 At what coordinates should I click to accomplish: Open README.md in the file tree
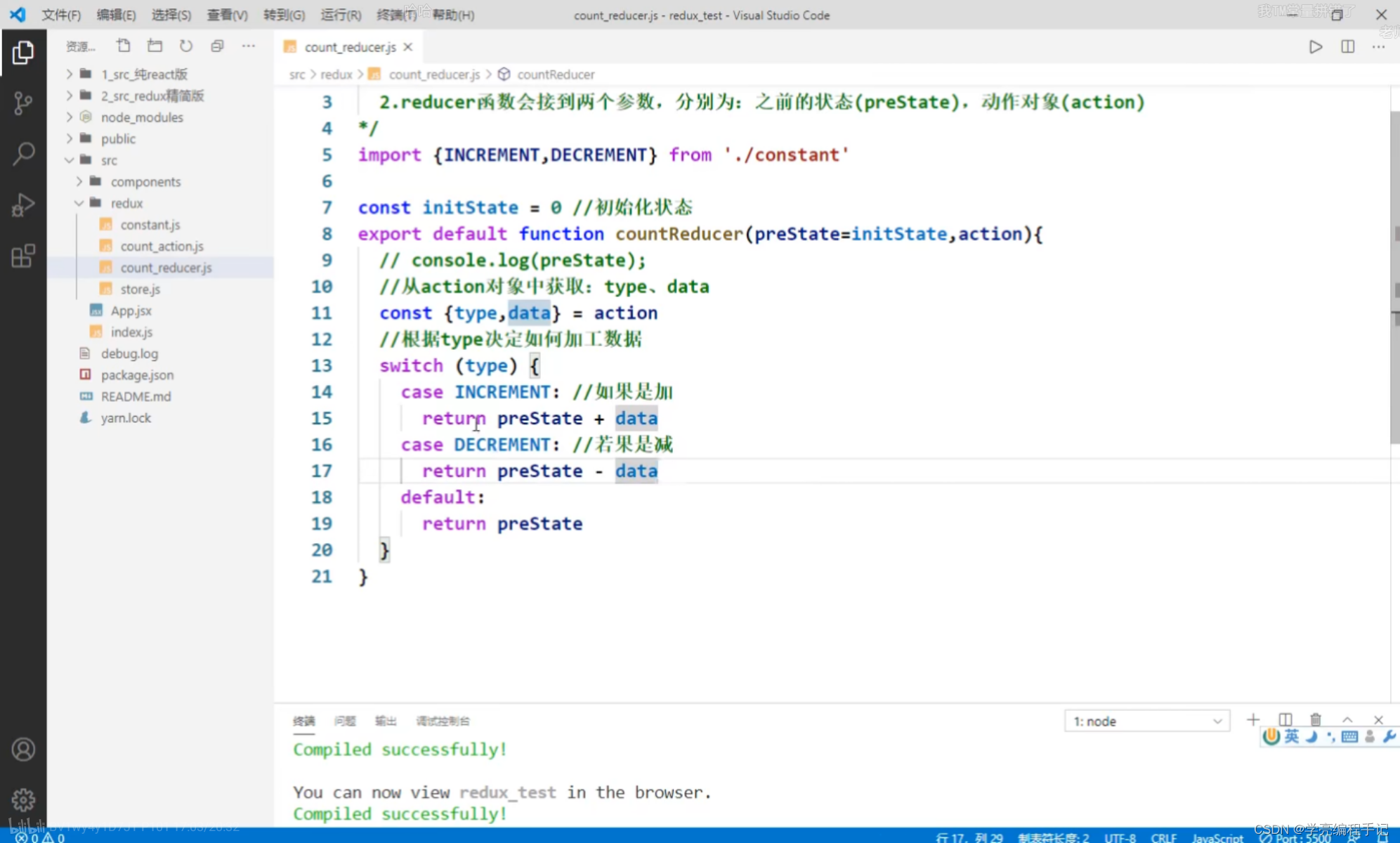pyautogui.click(x=160, y=396)
